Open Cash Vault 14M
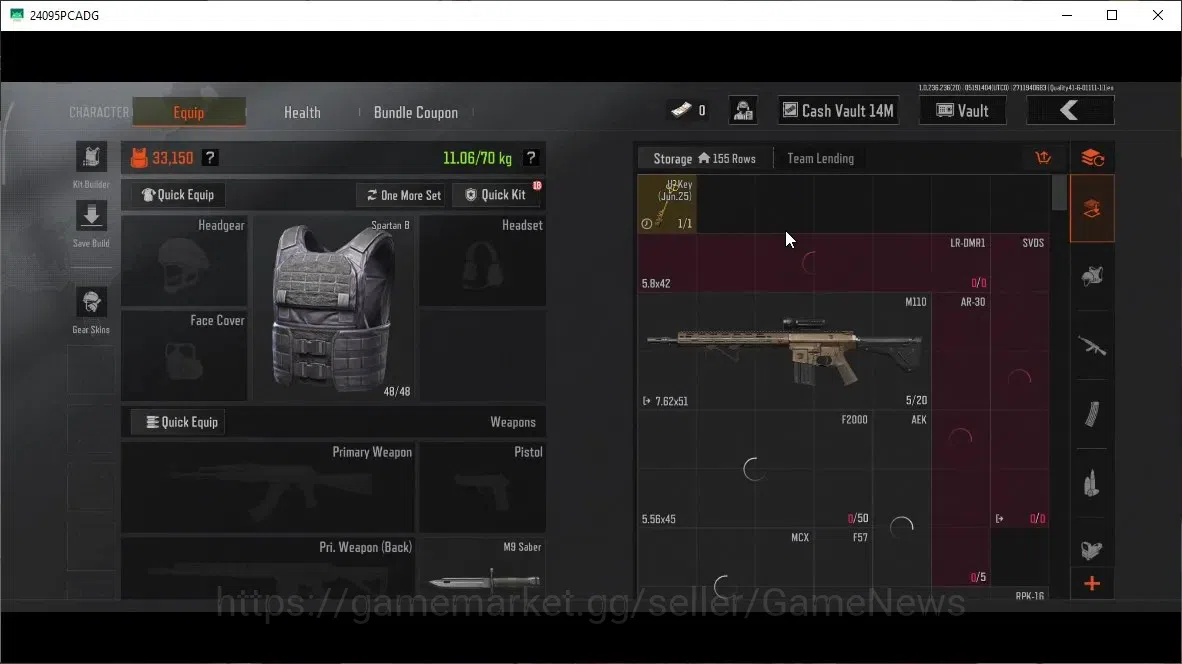This screenshot has height=664, width=1182. [x=838, y=111]
